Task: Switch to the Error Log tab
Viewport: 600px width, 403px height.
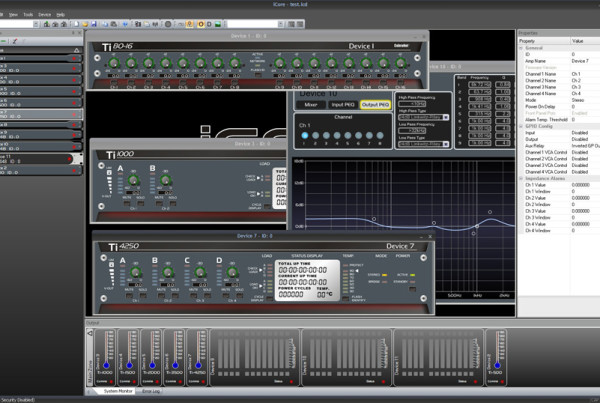Action: click(x=151, y=391)
